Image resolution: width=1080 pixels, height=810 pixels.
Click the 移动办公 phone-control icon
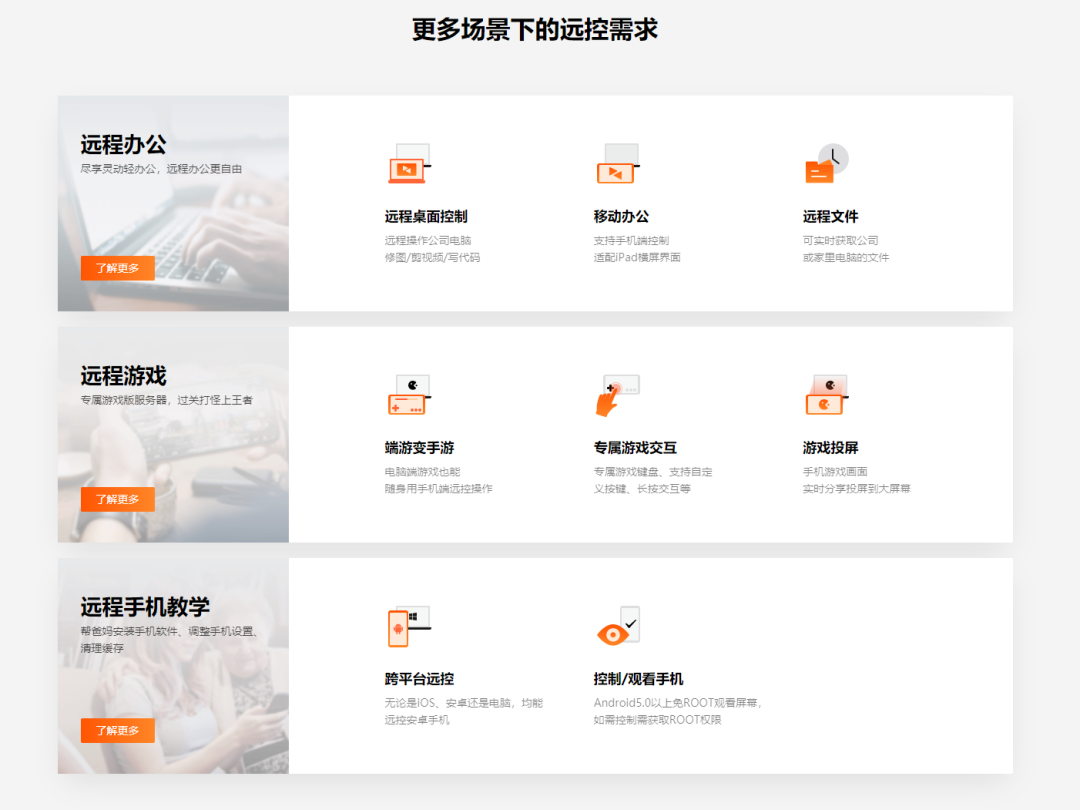pos(618,165)
